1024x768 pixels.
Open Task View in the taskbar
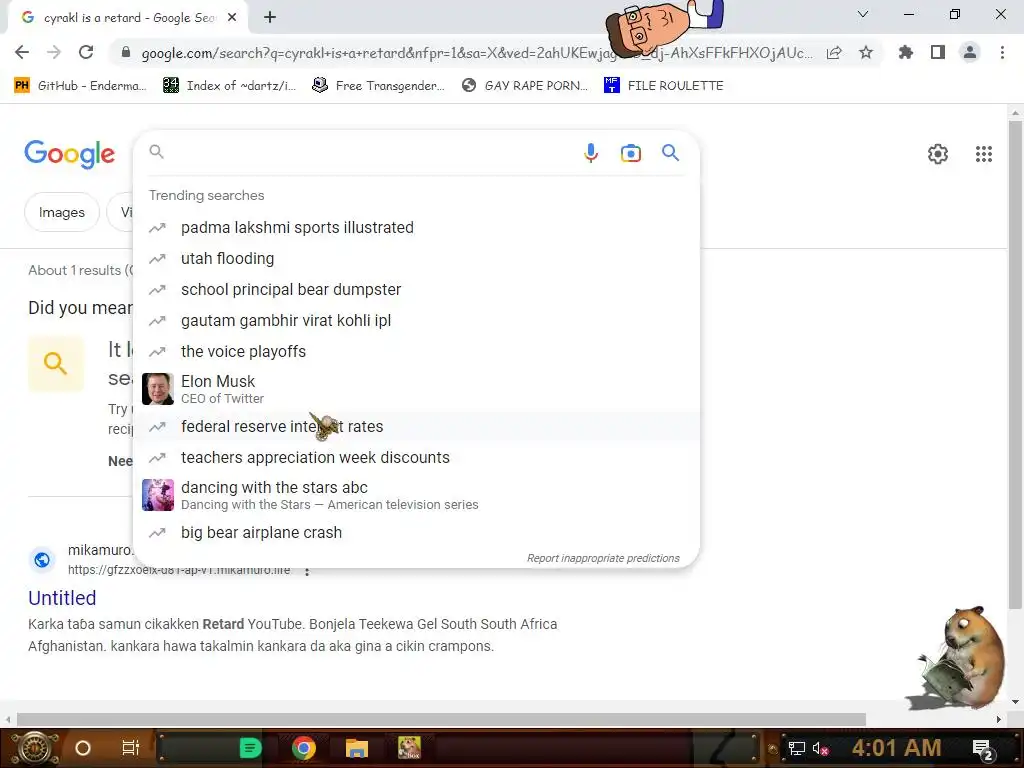[131, 748]
